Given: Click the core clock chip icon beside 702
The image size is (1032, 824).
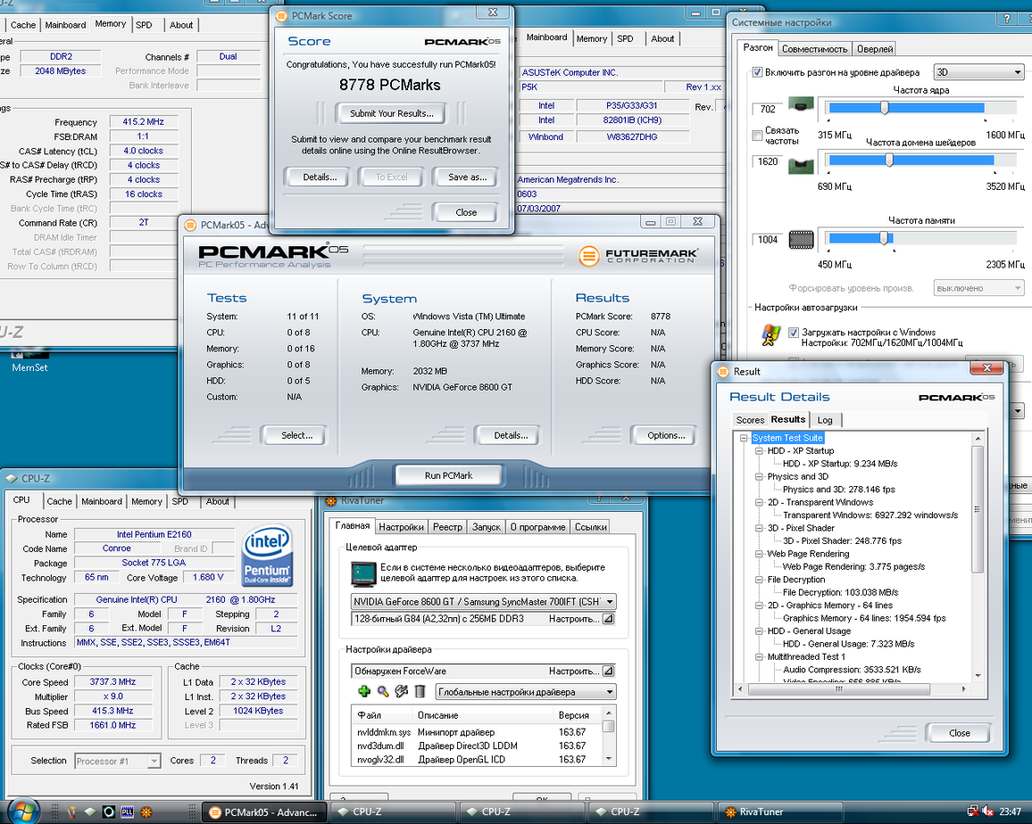Looking at the screenshot, I should (800, 105).
